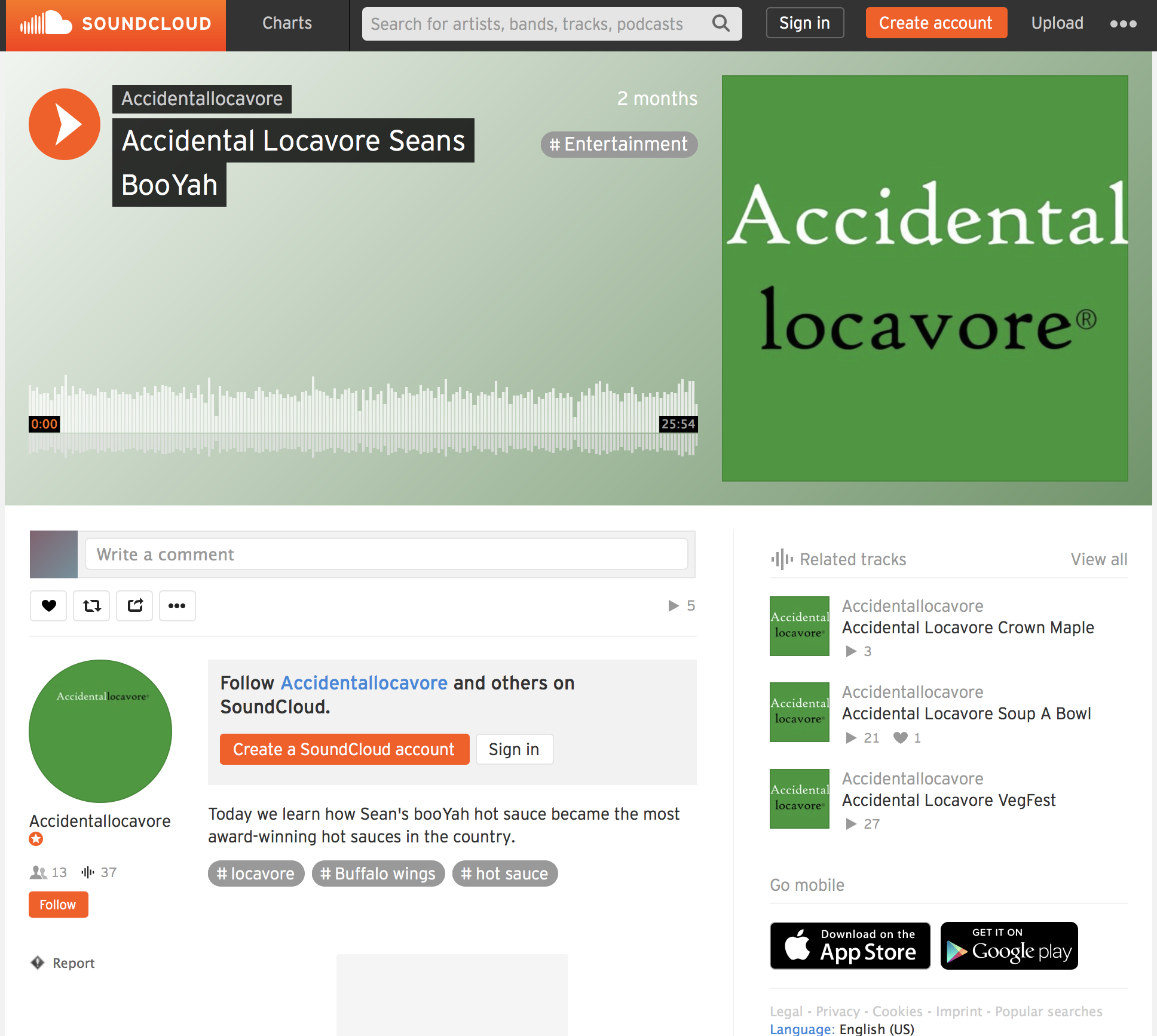Click Sign in inside the follow prompt
Screen dimensions: 1157x1036
(x=514, y=749)
